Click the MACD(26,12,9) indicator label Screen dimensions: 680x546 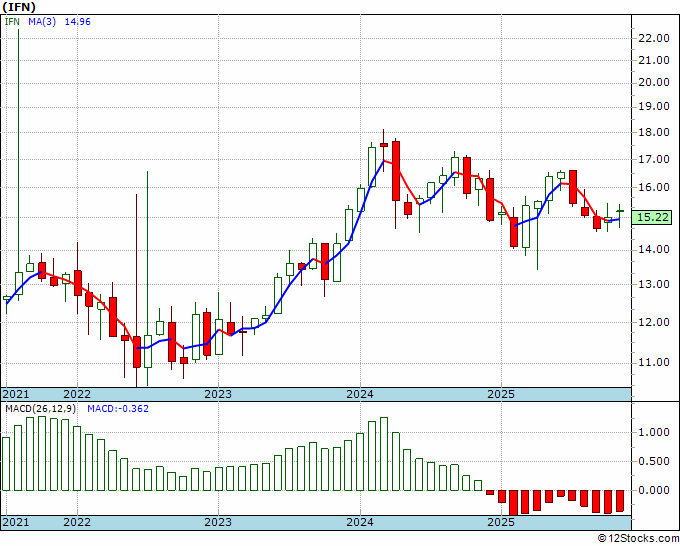pos(40,409)
